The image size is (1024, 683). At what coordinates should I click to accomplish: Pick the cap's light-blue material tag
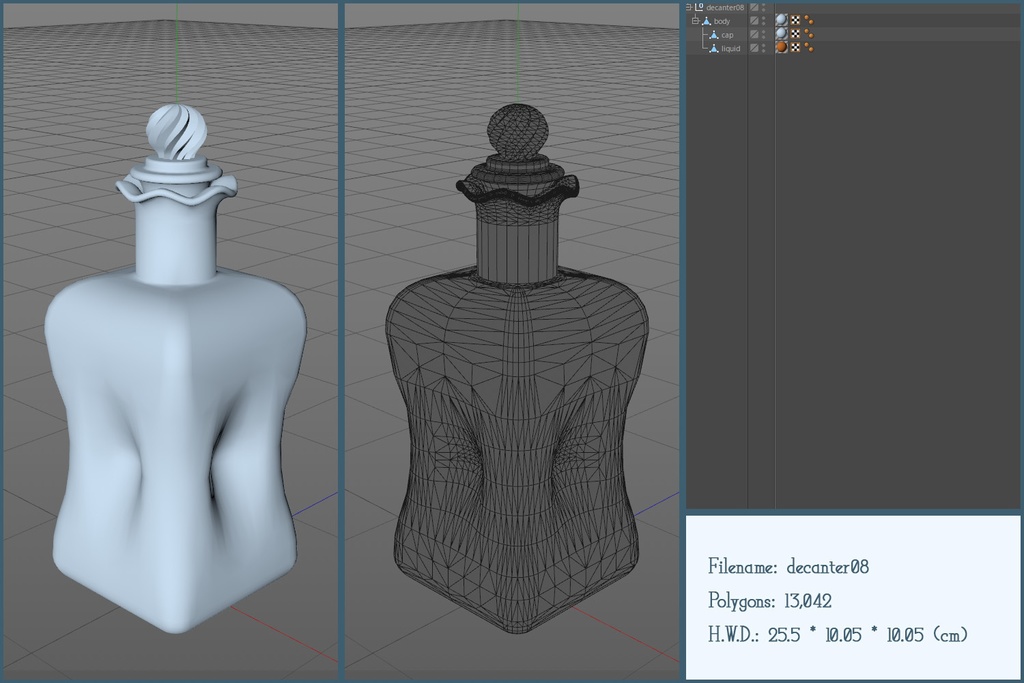(x=782, y=34)
